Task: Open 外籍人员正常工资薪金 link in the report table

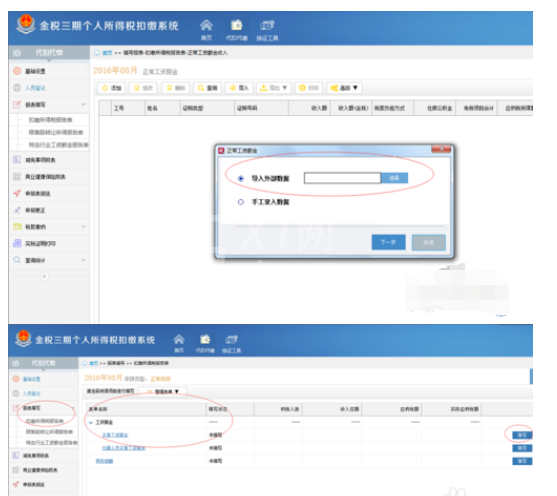Action: [x=124, y=448]
